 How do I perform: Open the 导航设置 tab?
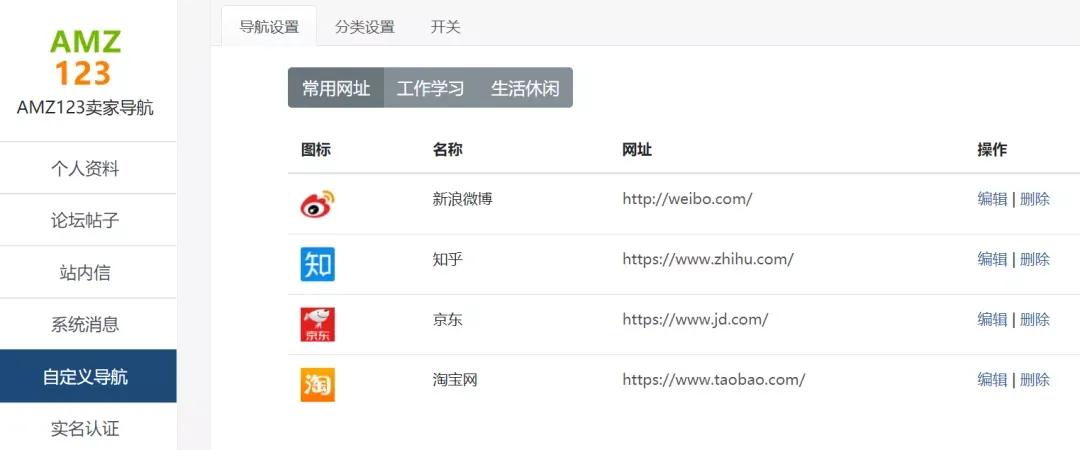(x=269, y=28)
